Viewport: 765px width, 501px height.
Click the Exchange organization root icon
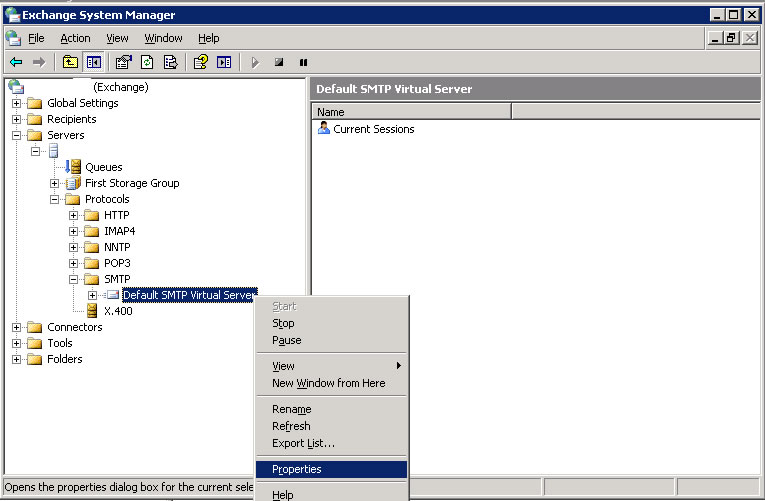tap(16, 87)
